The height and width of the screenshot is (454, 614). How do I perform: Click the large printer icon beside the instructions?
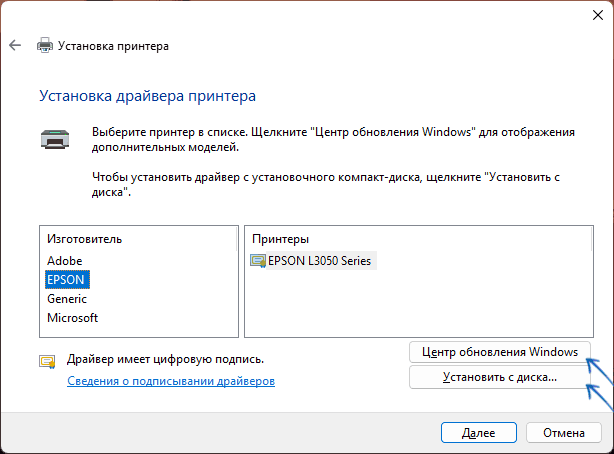coord(53,138)
